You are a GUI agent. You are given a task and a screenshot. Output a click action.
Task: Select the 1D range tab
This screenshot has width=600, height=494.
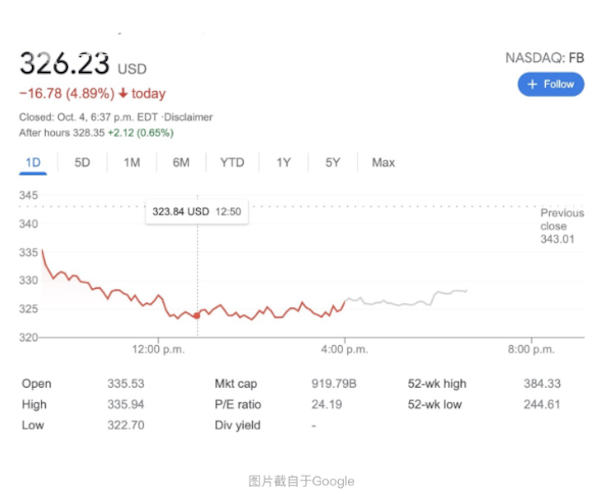tap(33, 163)
